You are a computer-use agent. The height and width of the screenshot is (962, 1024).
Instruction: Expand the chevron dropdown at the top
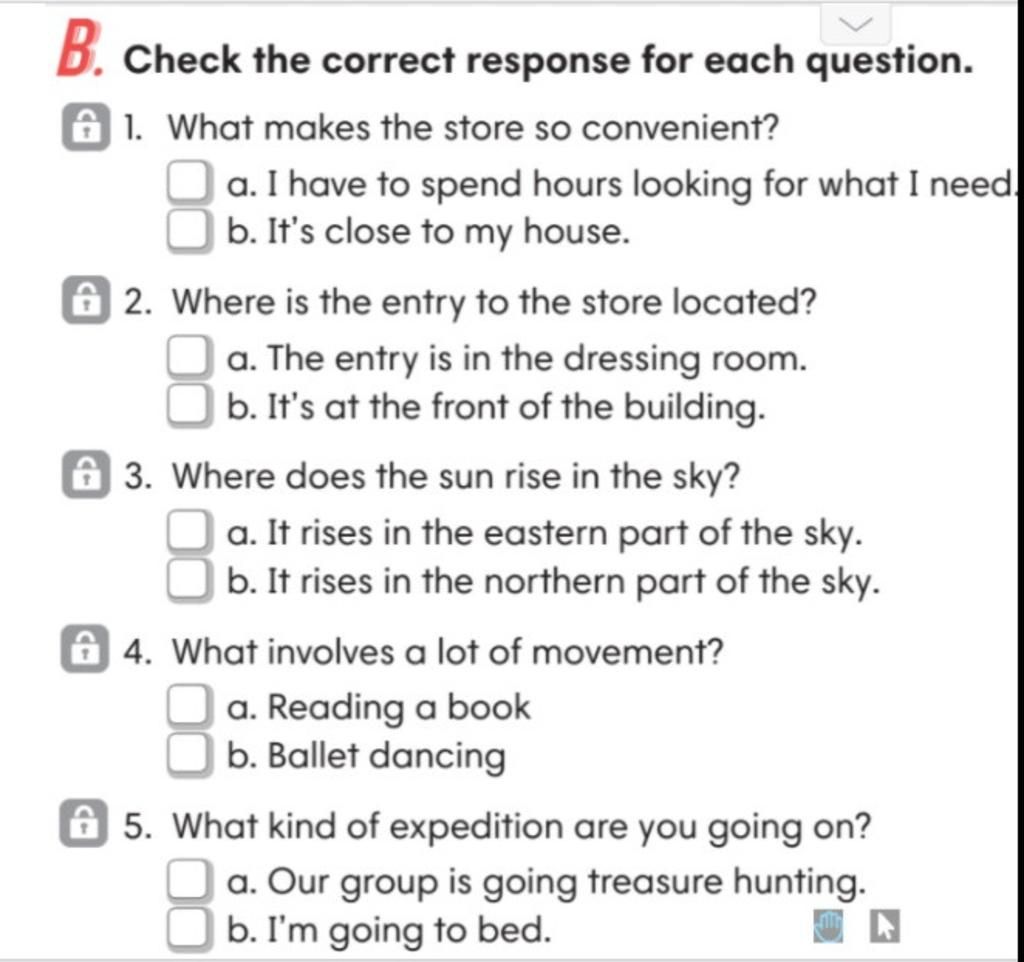(x=857, y=24)
